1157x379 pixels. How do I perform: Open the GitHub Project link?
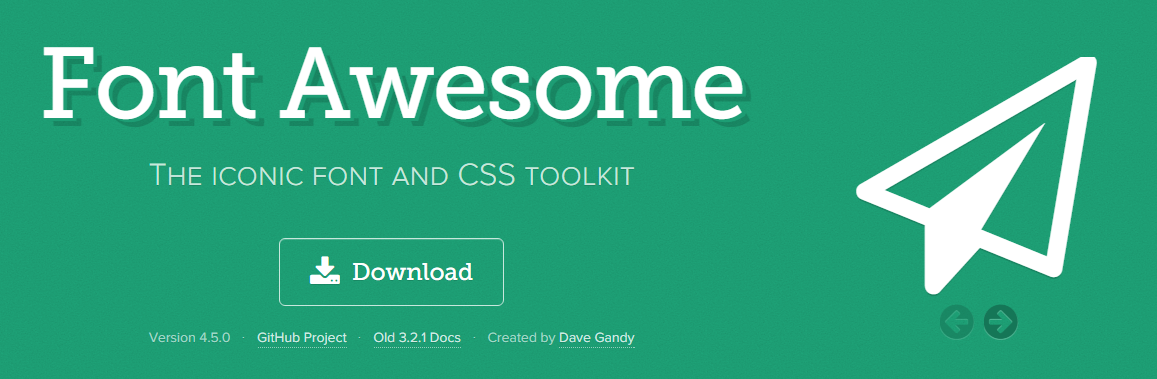[x=302, y=338]
